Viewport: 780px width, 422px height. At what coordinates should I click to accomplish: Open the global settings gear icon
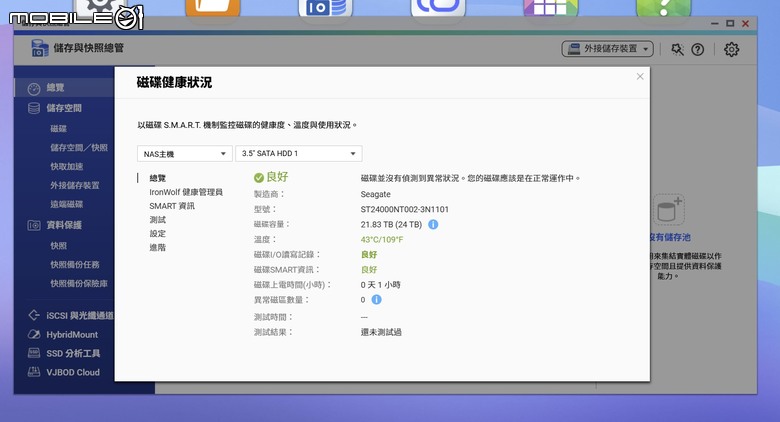point(731,49)
